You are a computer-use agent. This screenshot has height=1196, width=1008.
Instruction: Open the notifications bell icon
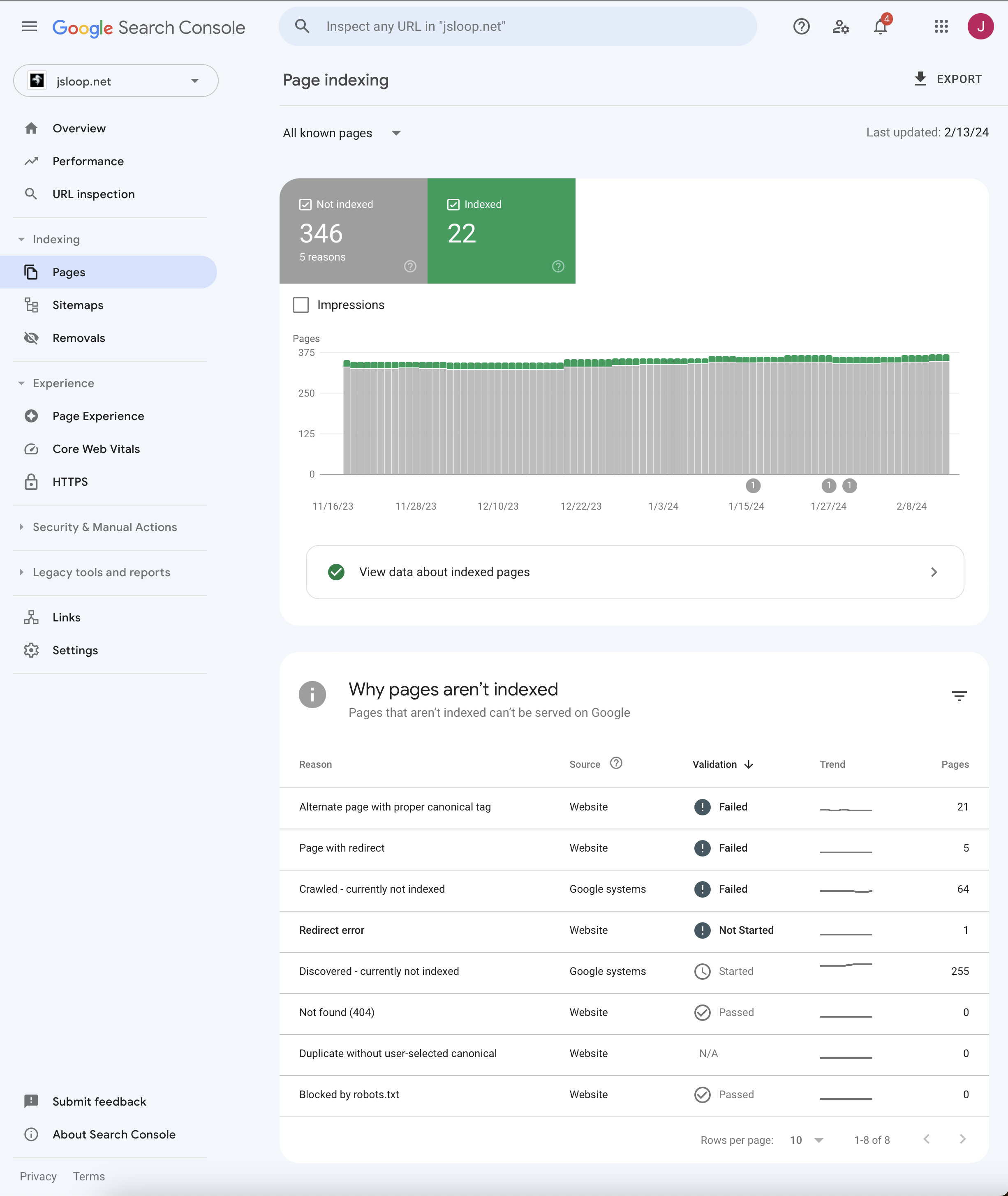[x=880, y=27]
